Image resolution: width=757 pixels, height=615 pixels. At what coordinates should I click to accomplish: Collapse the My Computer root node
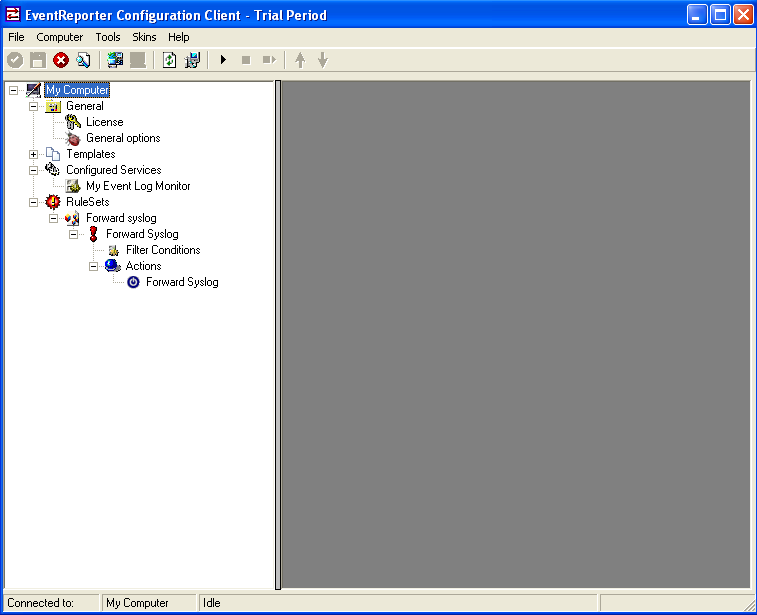click(x=14, y=90)
